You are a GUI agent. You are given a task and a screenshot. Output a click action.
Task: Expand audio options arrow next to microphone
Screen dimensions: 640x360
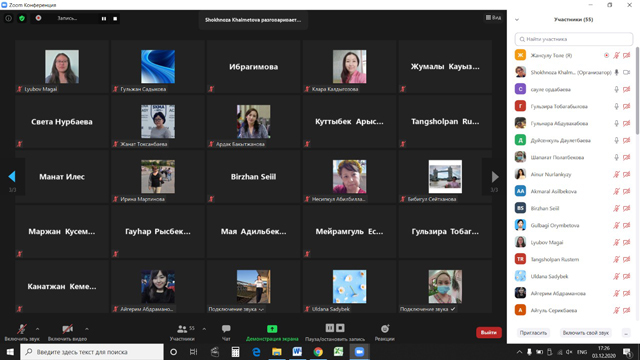click(38, 329)
